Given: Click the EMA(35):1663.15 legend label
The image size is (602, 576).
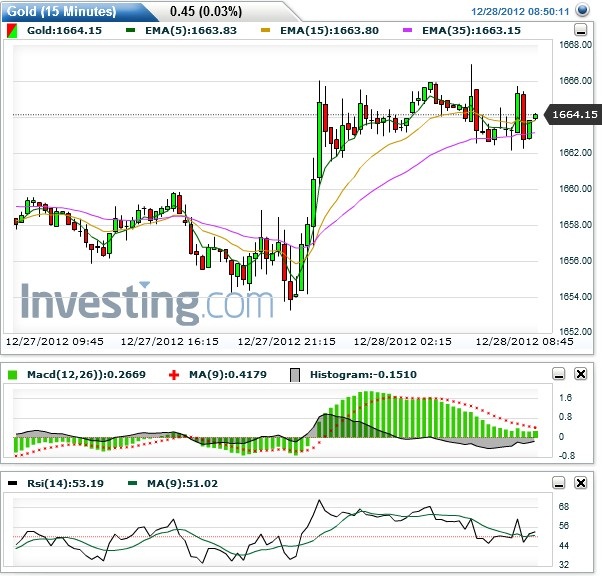Looking at the screenshot, I should click(471, 30).
